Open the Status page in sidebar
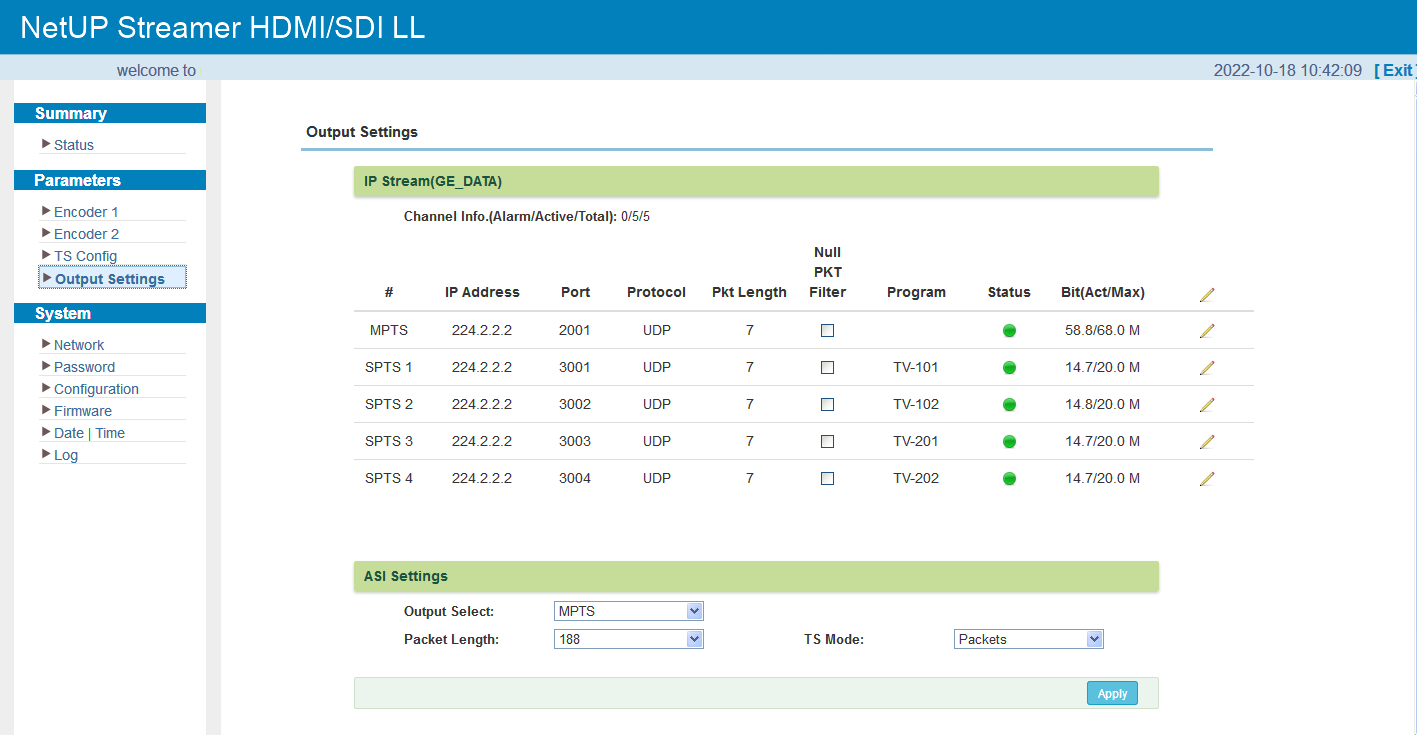This screenshot has width=1417, height=735. (74, 145)
